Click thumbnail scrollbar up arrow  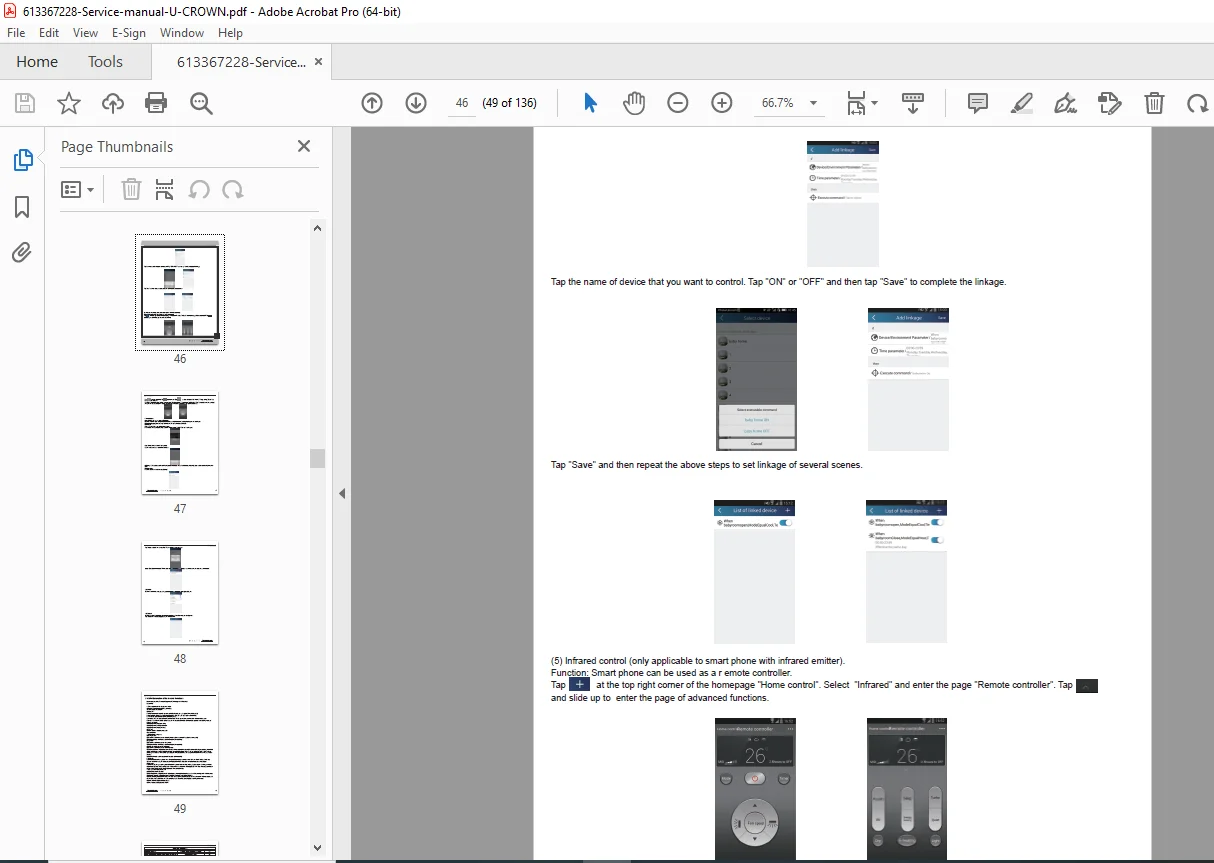318,229
